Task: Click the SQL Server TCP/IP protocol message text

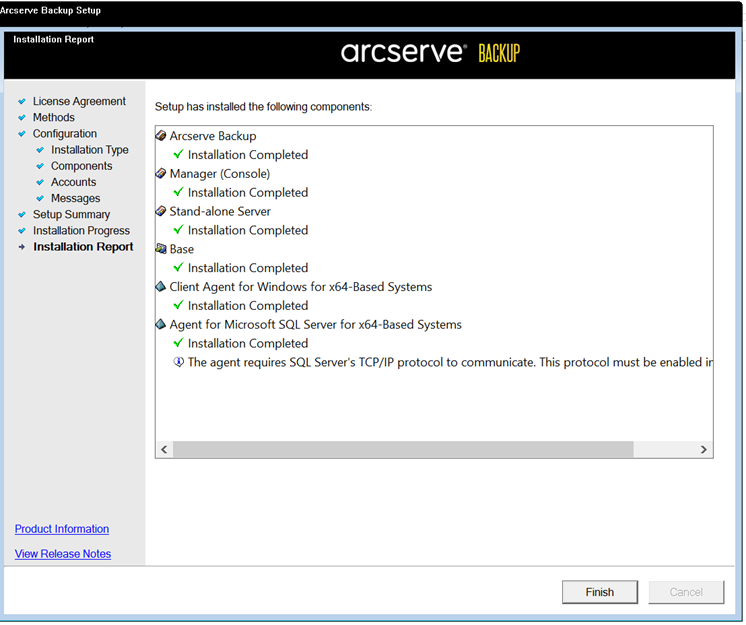Action: click(450, 362)
